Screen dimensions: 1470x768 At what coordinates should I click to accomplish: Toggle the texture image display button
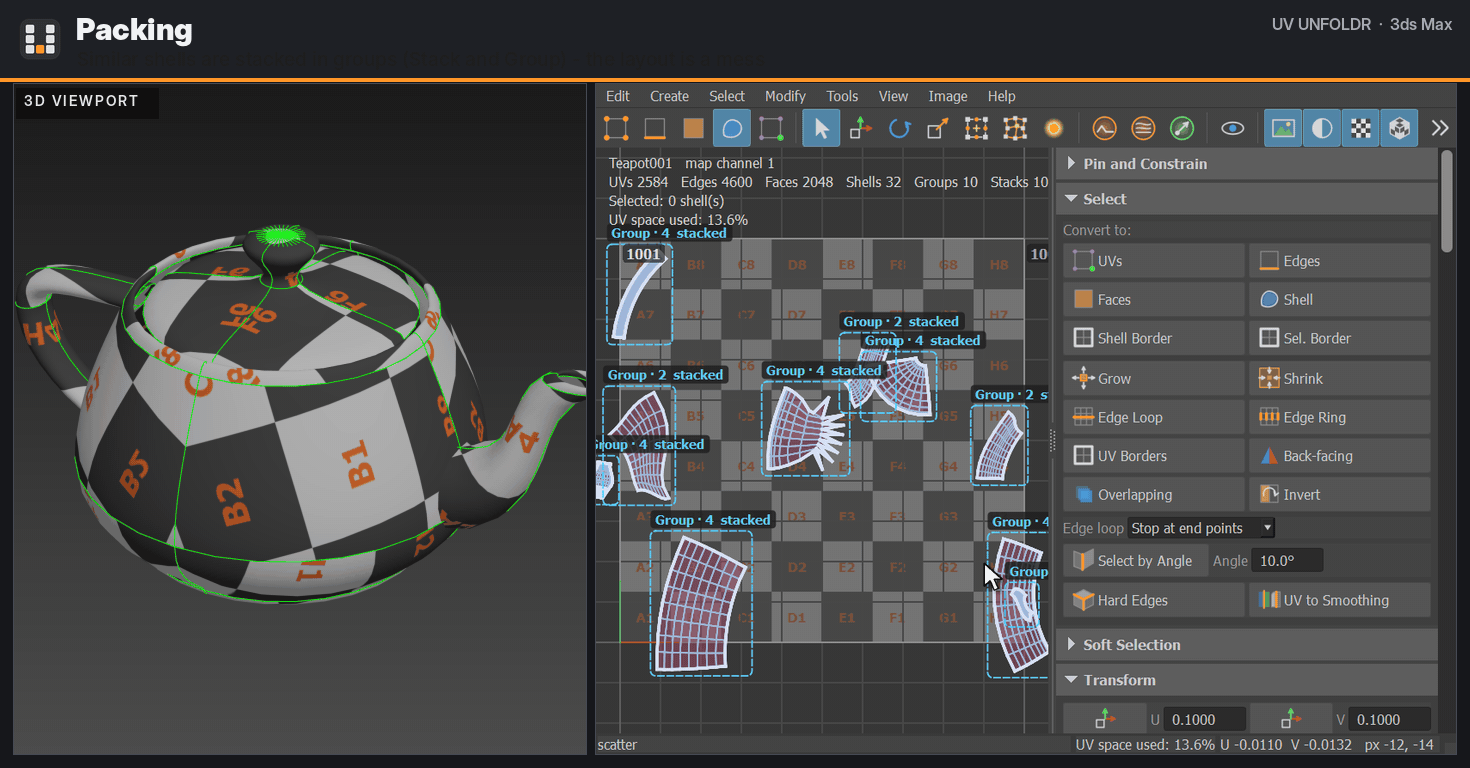pyautogui.click(x=1283, y=128)
